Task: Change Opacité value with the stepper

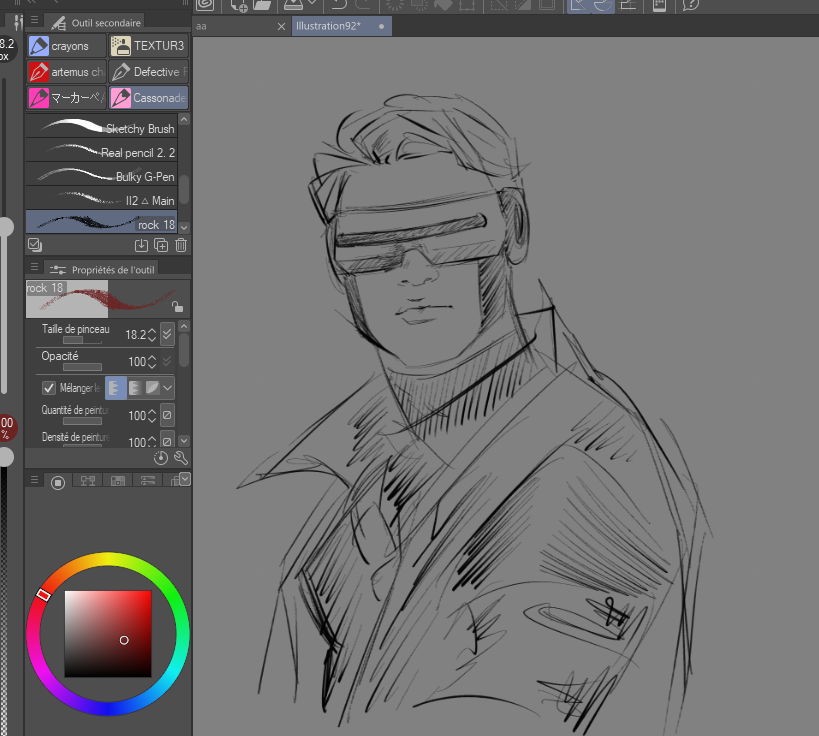Action: 152,361
